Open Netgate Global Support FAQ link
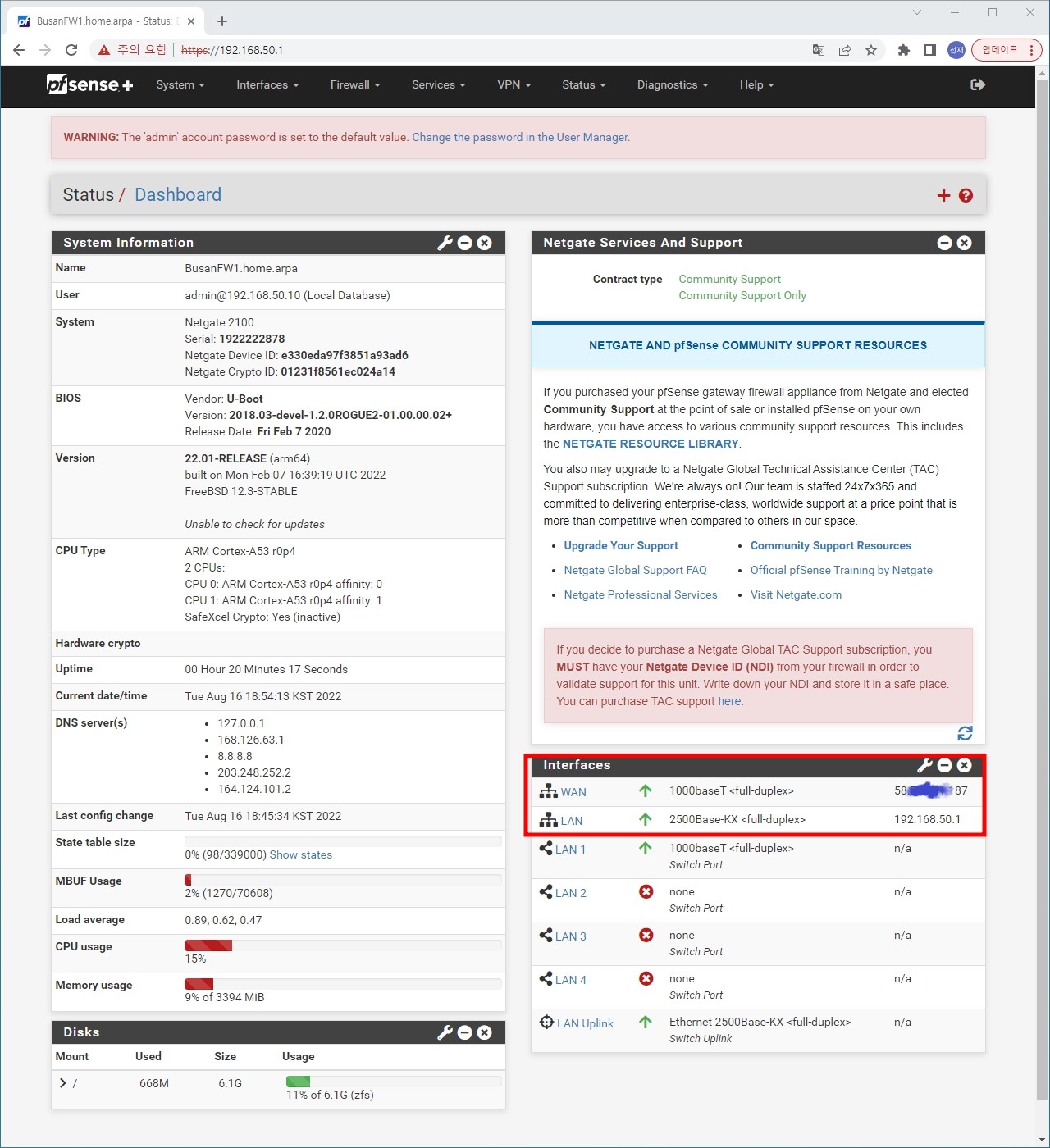The width and height of the screenshot is (1050, 1148). click(x=635, y=570)
